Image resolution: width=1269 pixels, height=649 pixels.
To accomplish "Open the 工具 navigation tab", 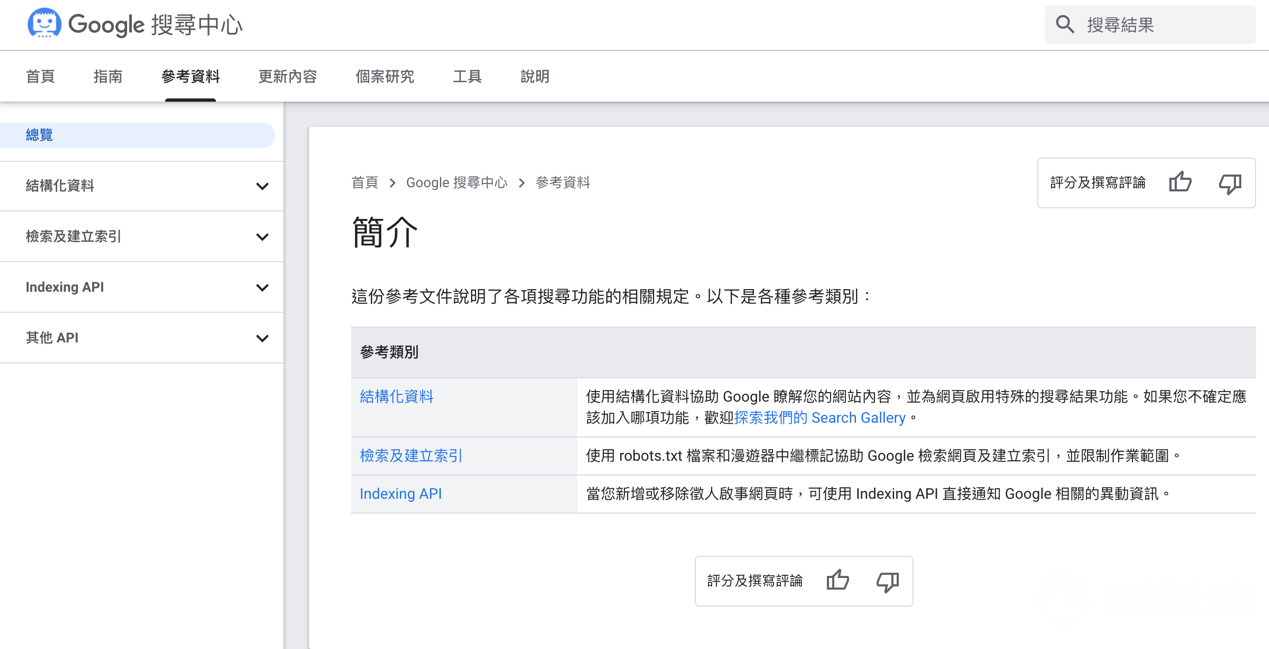I will [466, 76].
